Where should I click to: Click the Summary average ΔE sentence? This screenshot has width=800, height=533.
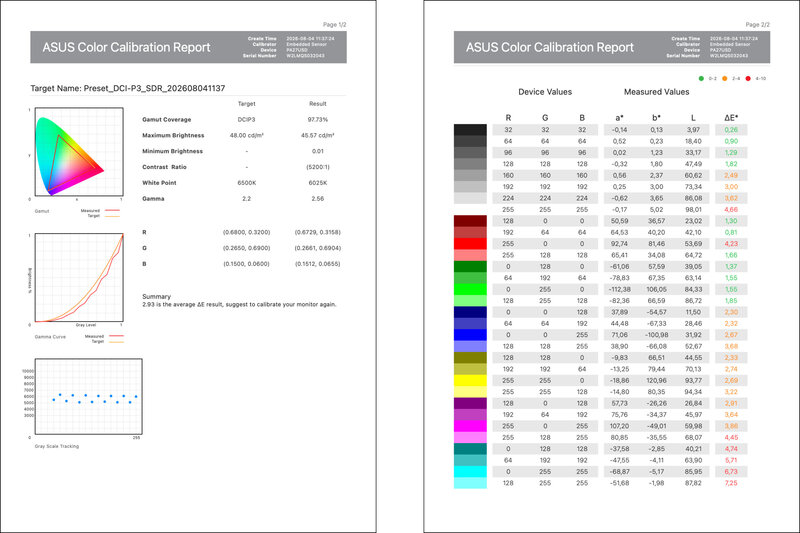[239, 304]
